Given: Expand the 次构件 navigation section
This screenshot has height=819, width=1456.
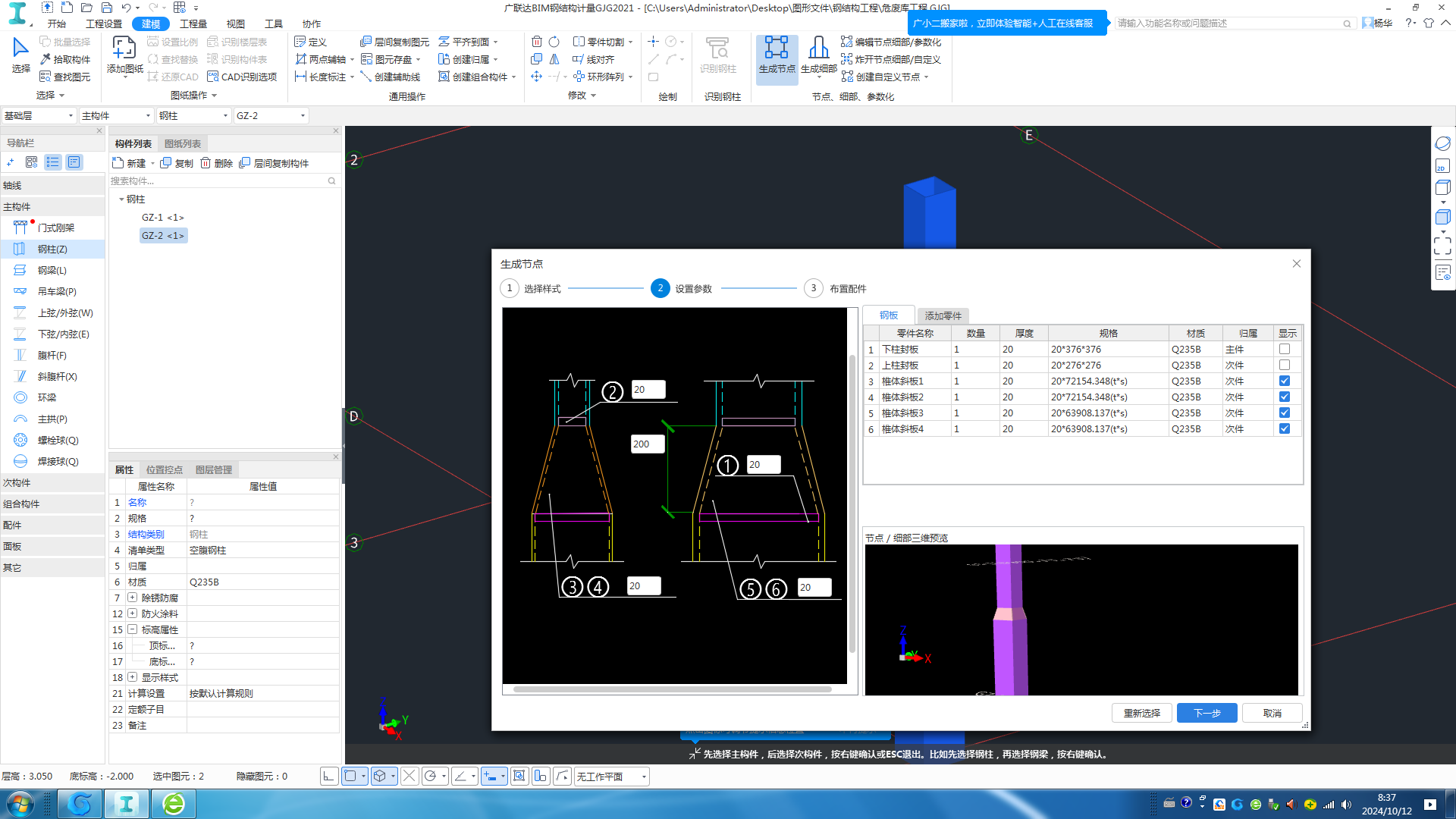Looking at the screenshot, I should point(53,482).
